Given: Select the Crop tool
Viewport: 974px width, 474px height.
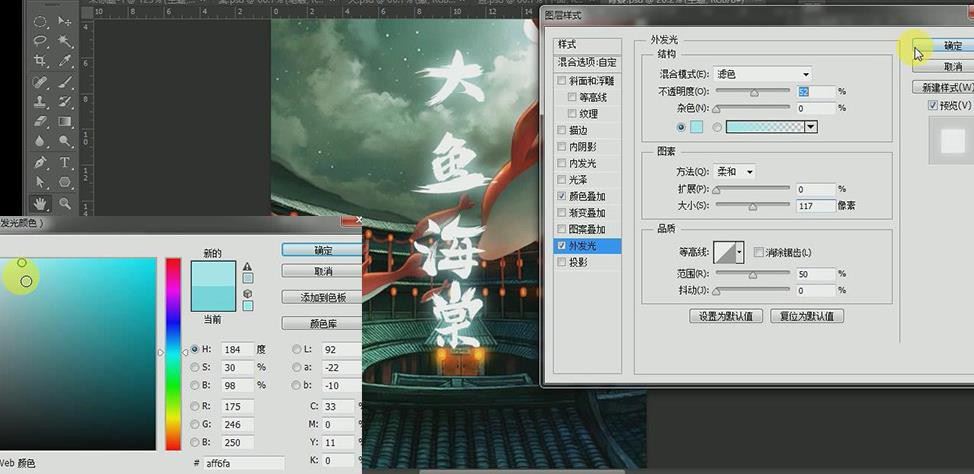Looking at the screenshot, I should [40, 61].
